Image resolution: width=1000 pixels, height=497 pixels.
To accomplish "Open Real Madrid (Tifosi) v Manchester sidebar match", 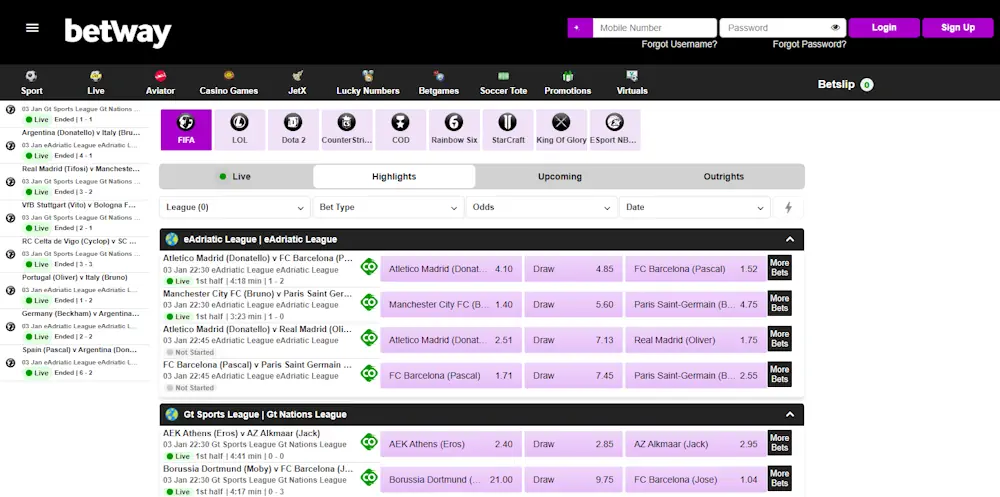I will [x=75, y=181].
